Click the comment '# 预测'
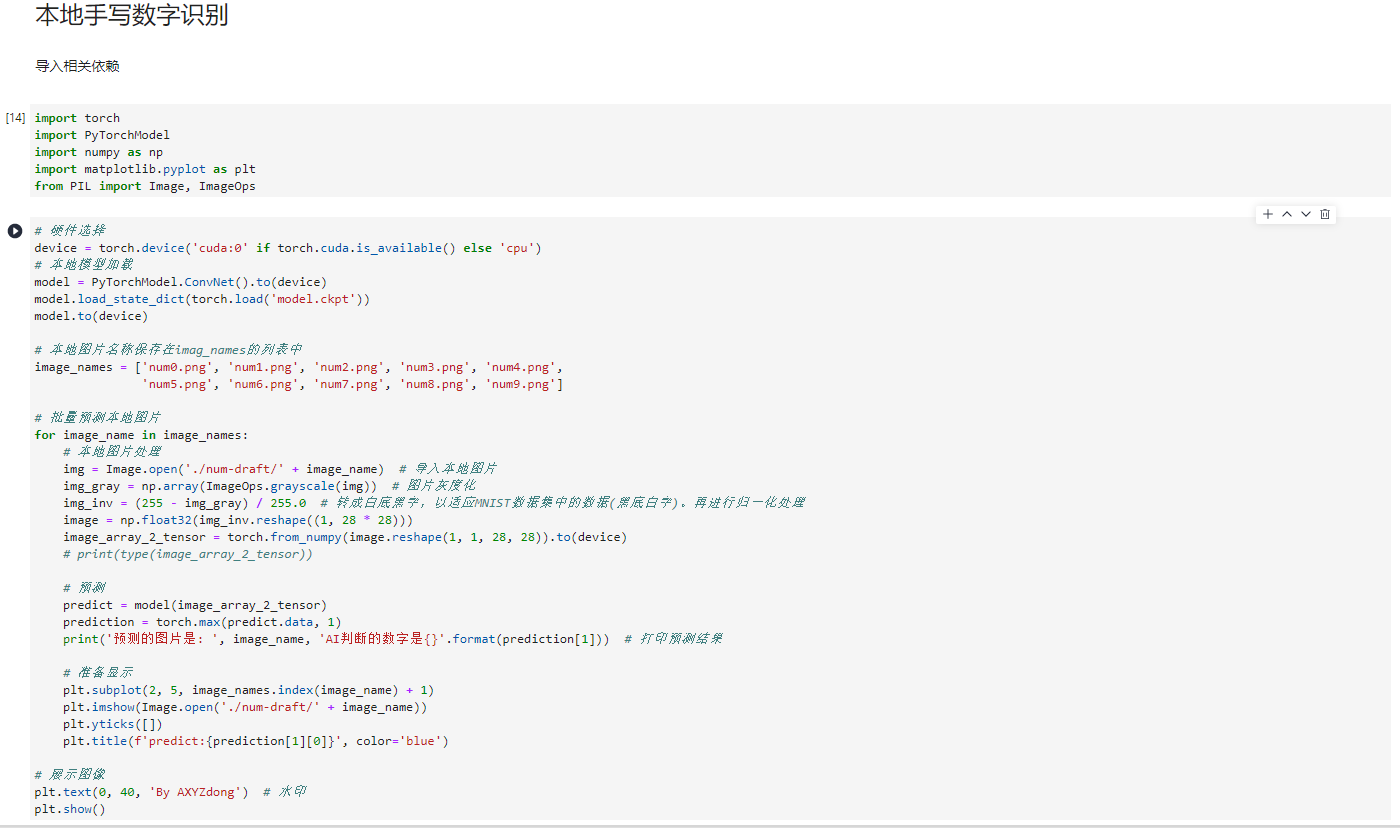The height and width of the screenshot is (828, 1400). click(84, 588)
